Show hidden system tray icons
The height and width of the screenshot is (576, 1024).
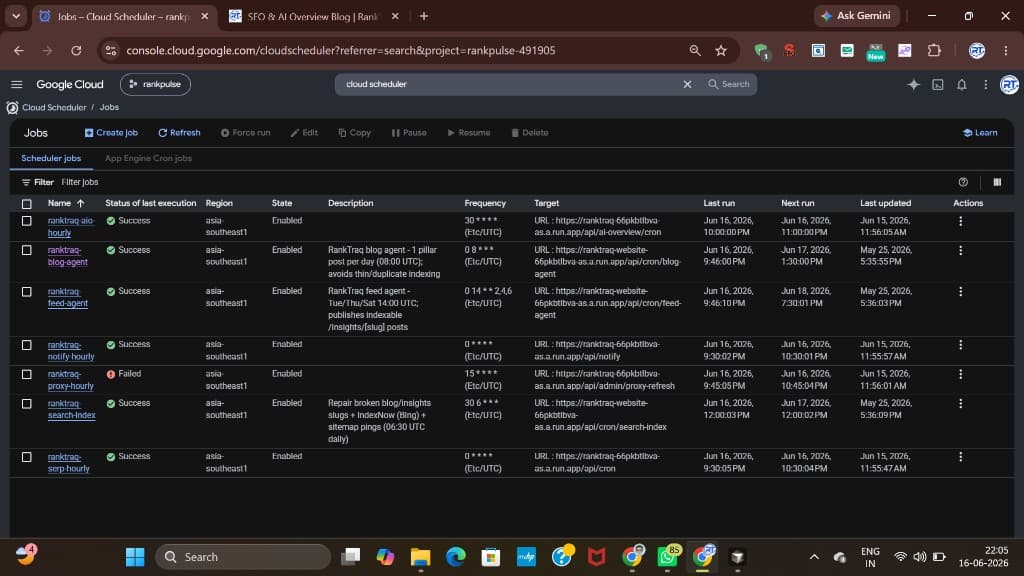pyautogui.click(x=814, y=557)
